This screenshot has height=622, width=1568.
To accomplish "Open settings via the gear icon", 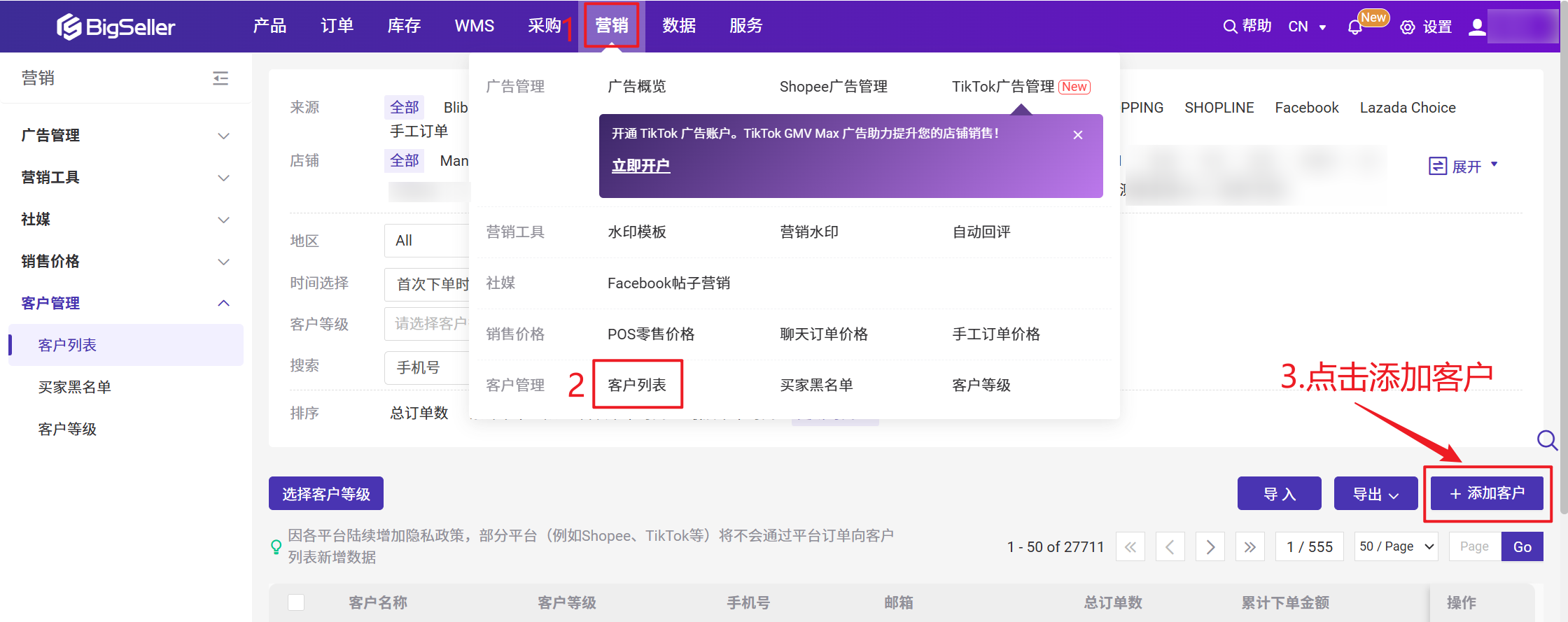I will coord(1407,27).
